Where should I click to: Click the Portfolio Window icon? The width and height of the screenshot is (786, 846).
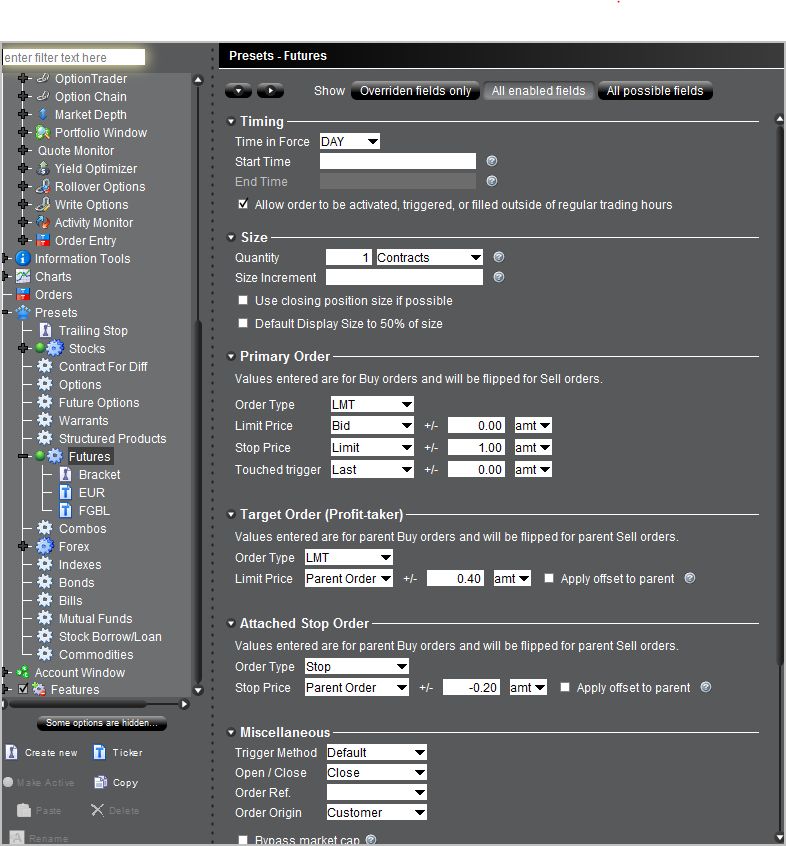click(43, 132)
